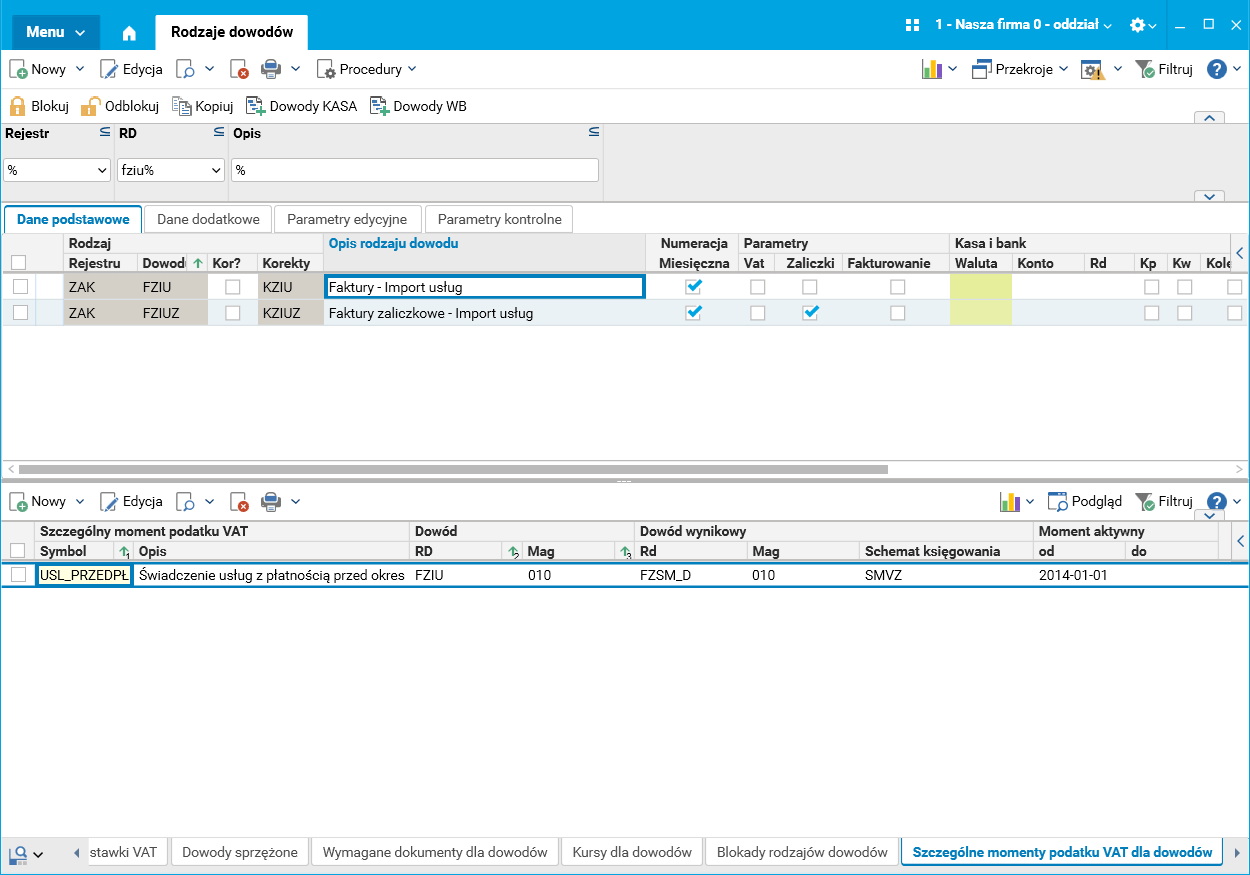Click the Opis filter input field

pos(415,170)
